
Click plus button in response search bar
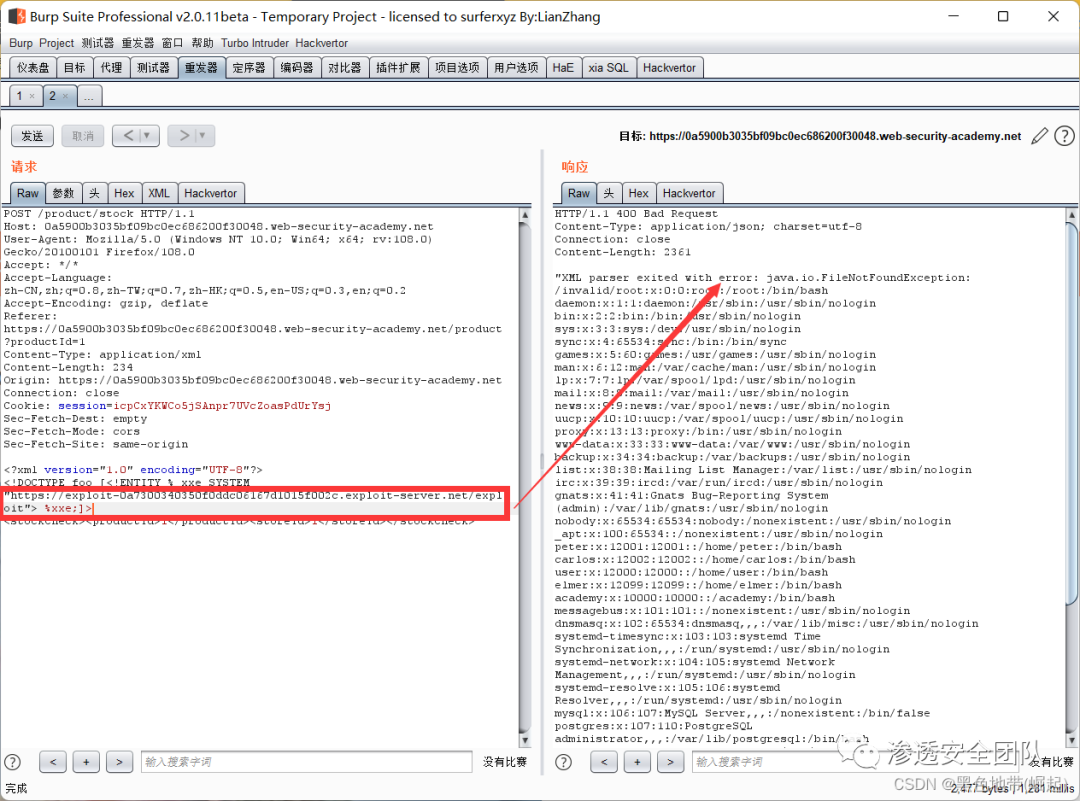click(x=637, y=762)
